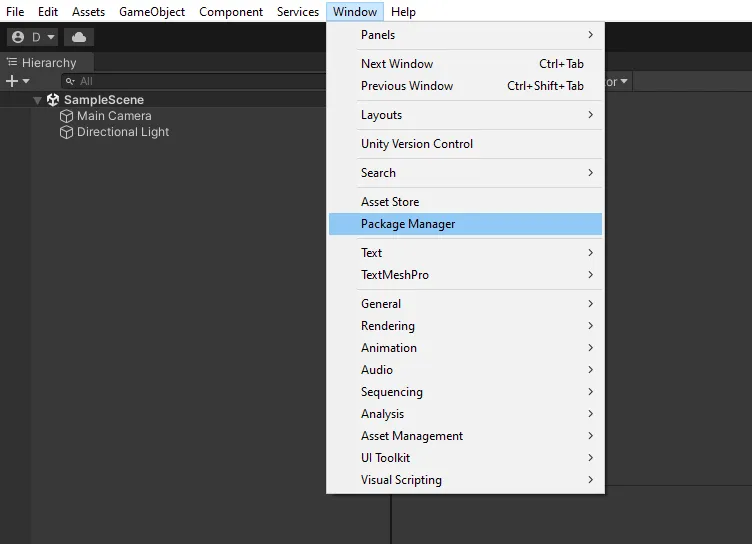Open the Help menu
The height and width of the screenshot is (544, 752).
pos(403,12)
